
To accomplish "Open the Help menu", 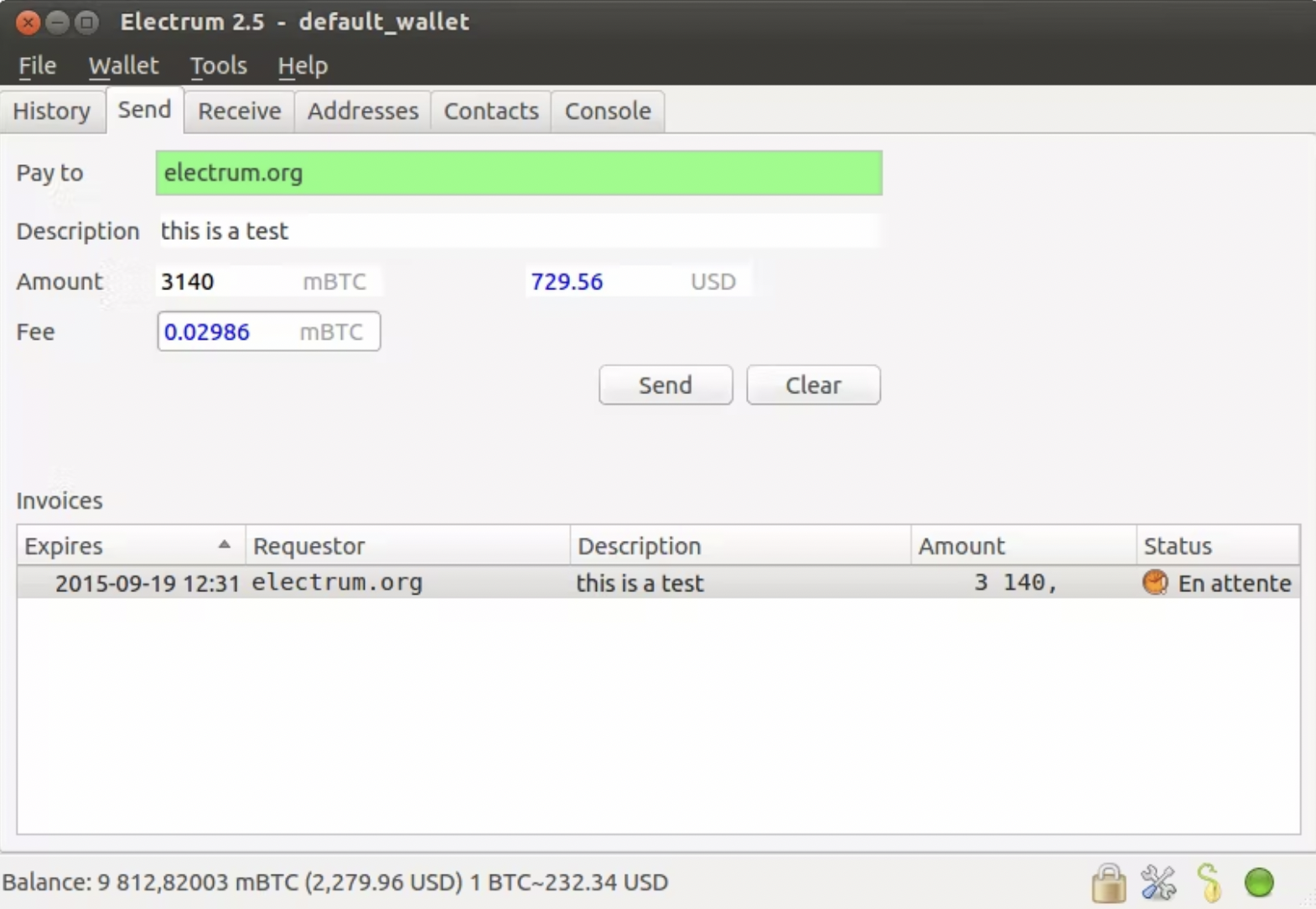I will click(x=303, y=65).
